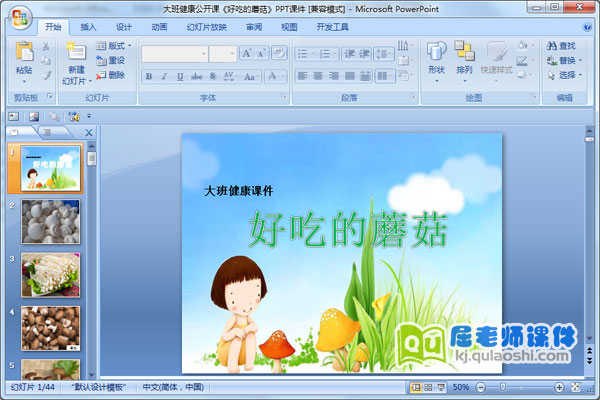The width and height of the screenshot is (600, 400).
Task: Click the first quick access toolbar icon
Action: point(14,116)
